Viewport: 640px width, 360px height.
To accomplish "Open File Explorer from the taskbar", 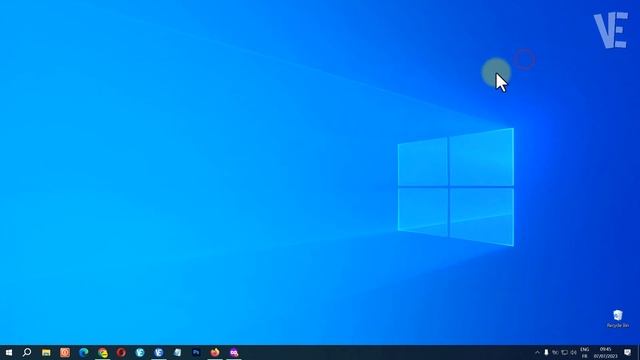I will (46, 352).
